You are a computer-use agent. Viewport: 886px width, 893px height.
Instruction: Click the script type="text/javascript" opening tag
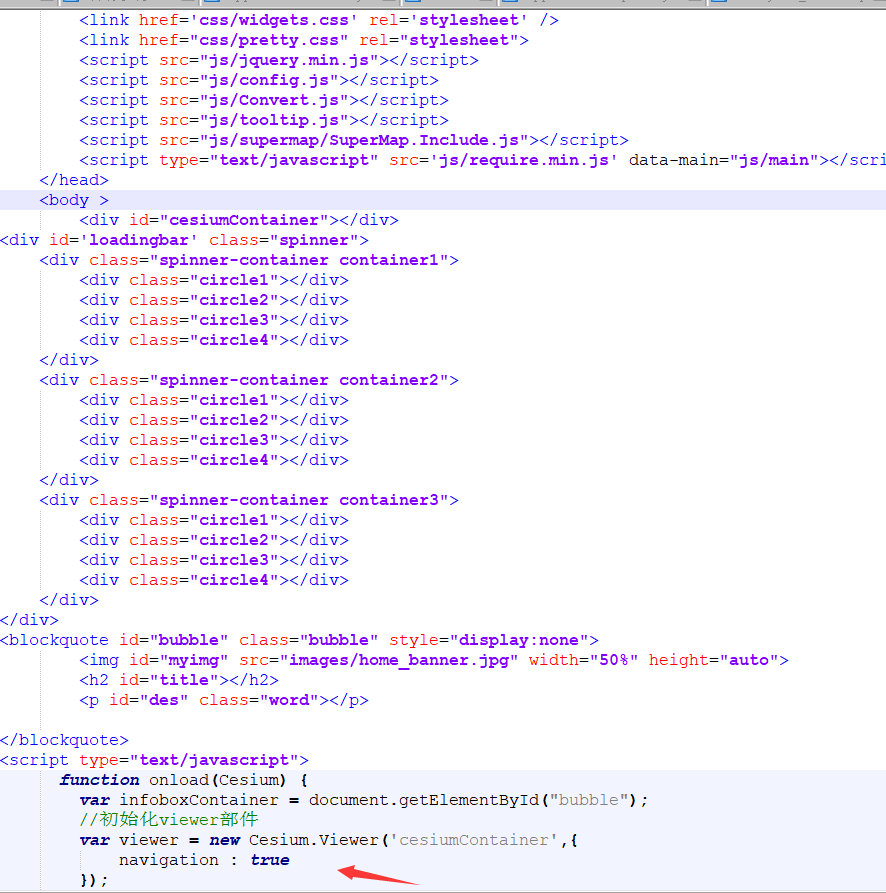pos(154,760)
